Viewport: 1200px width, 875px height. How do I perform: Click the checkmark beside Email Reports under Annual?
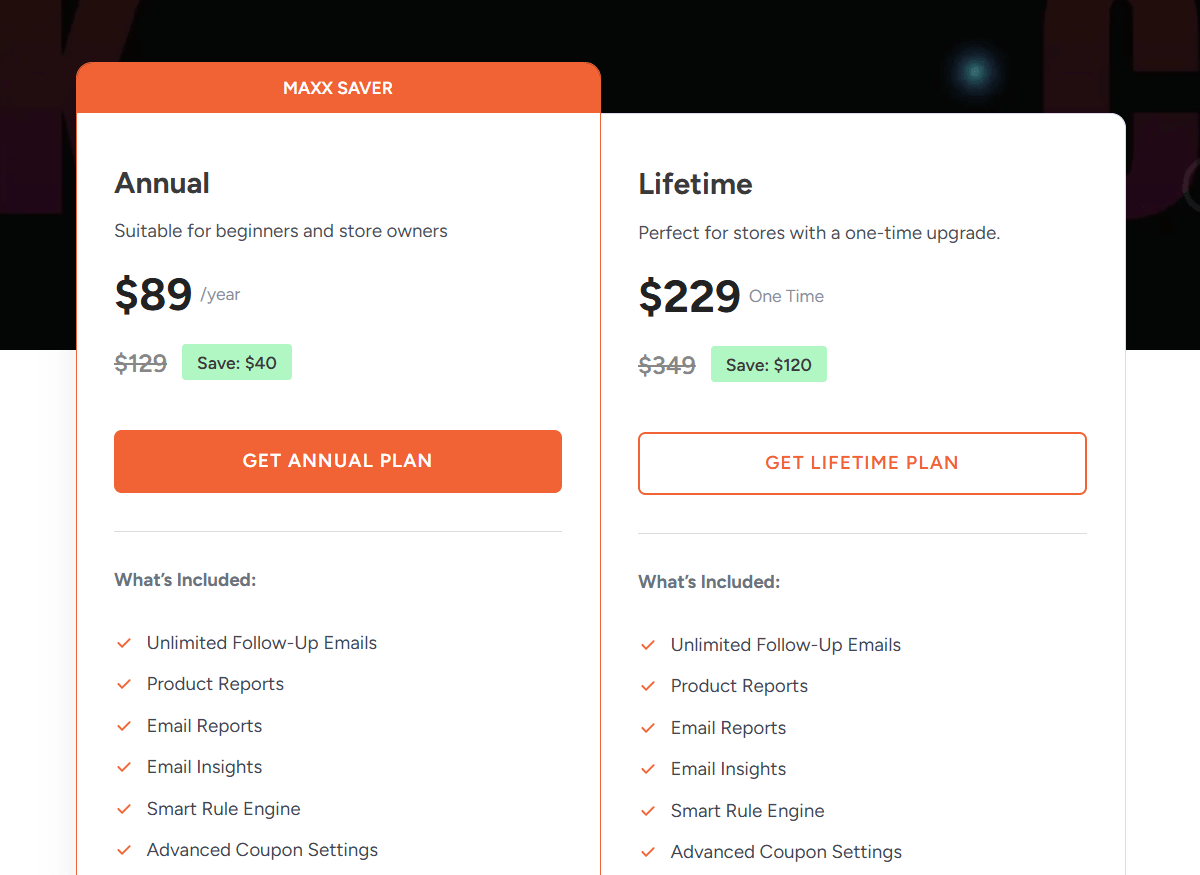pyautogui.click(x=124, y=726)
